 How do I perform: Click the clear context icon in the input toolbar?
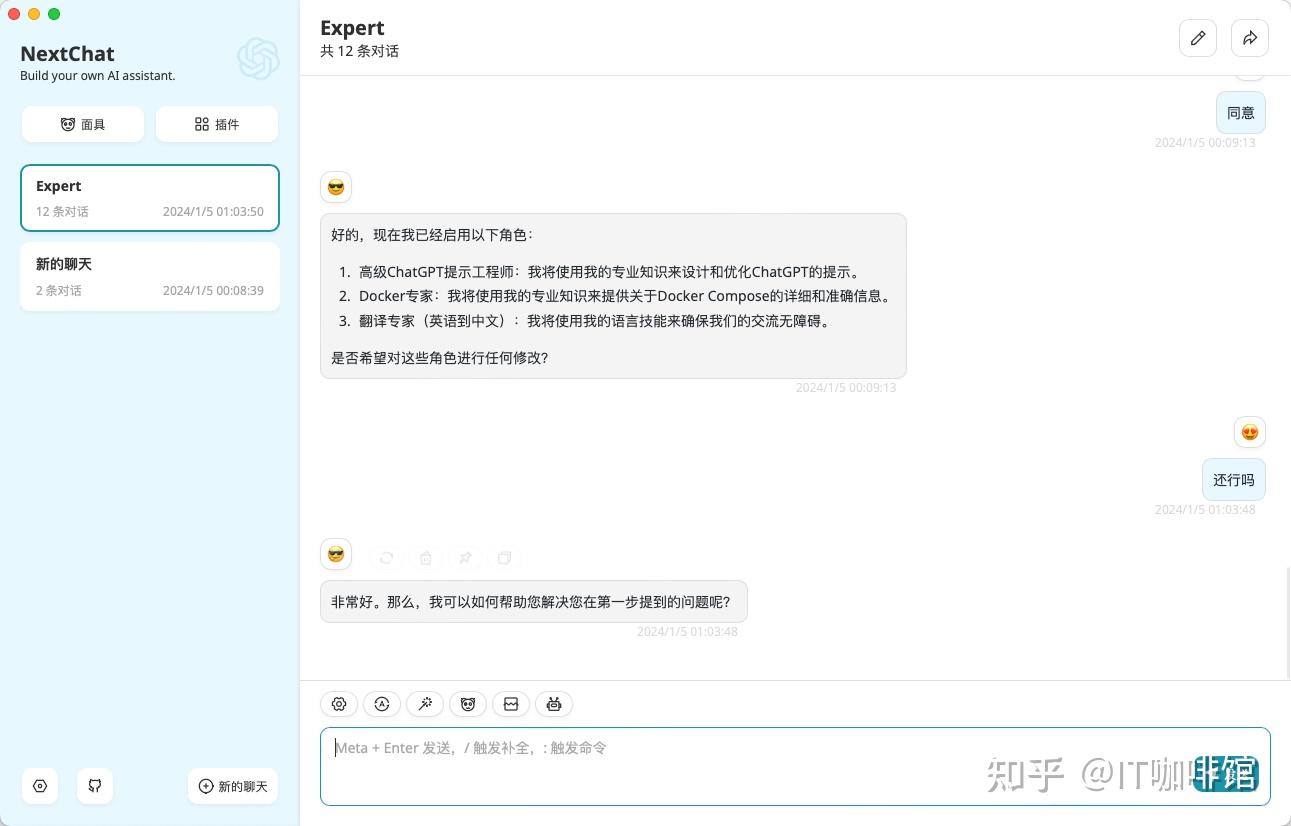click(x=511, y=704)
